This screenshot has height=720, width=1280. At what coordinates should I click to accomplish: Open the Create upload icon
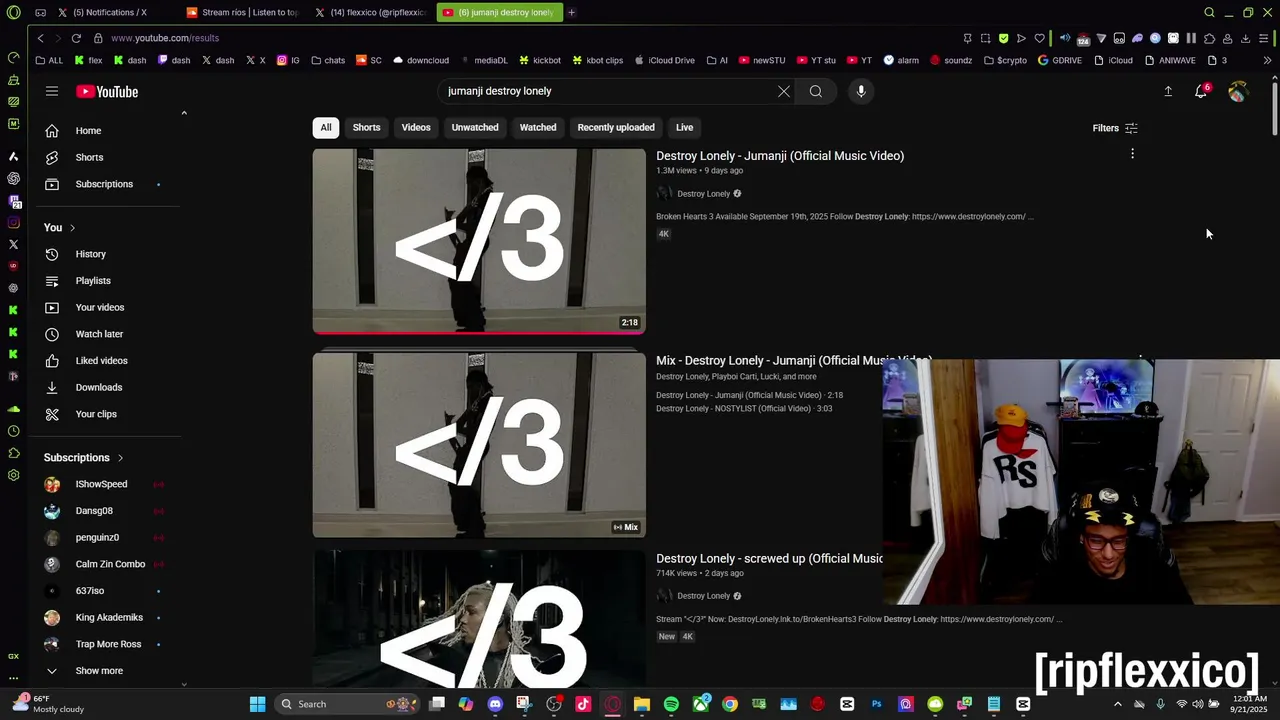click(1168, 91)
